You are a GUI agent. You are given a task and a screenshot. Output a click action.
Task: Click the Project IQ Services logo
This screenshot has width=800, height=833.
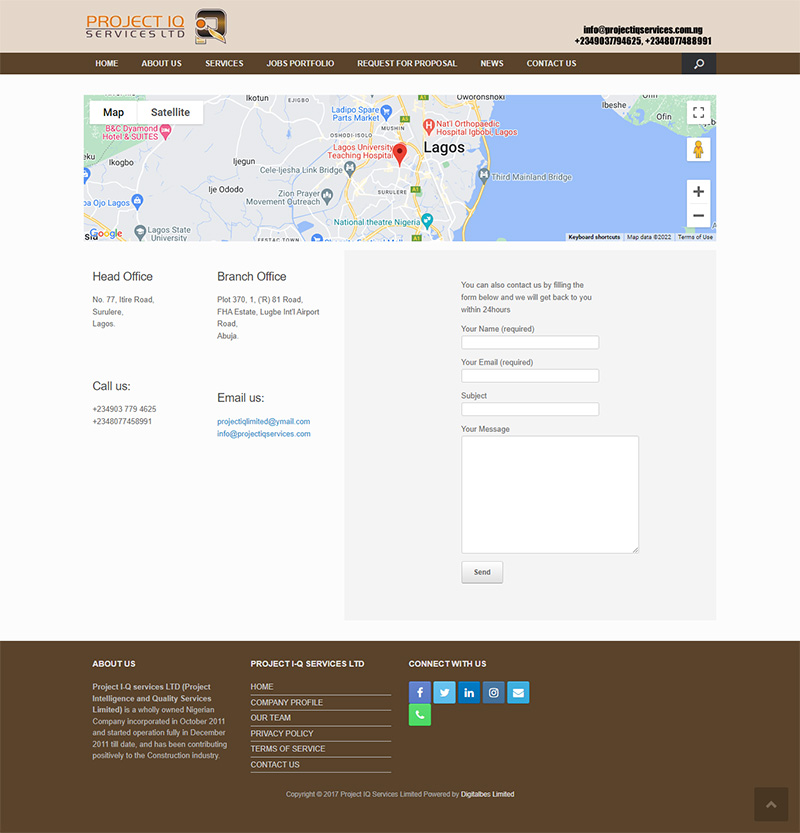[x=157, y=26]
